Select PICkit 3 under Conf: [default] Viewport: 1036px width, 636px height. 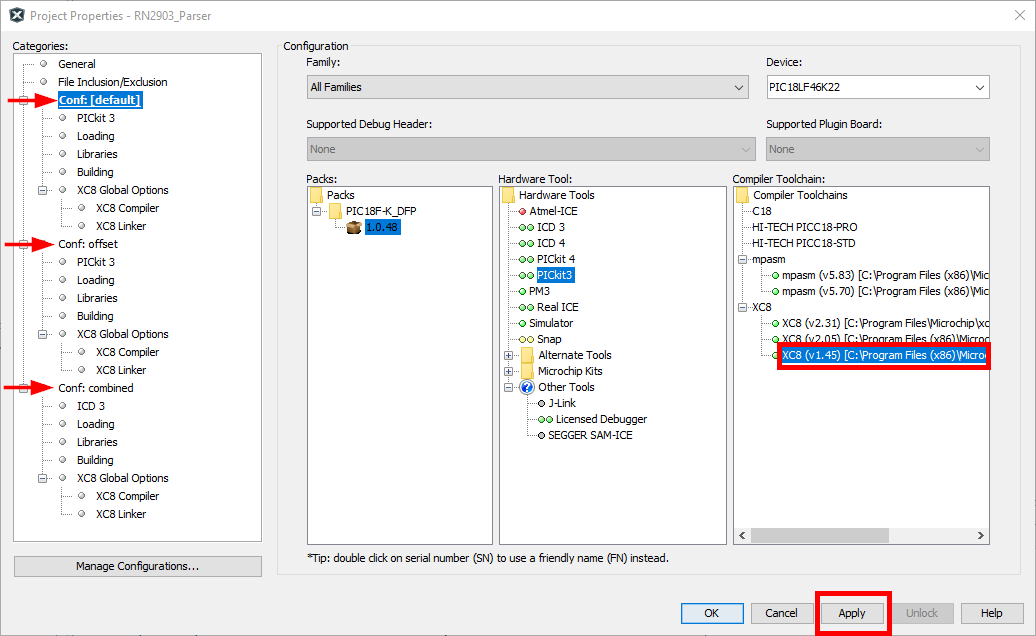pyautogui.click(x=96, y=118)
